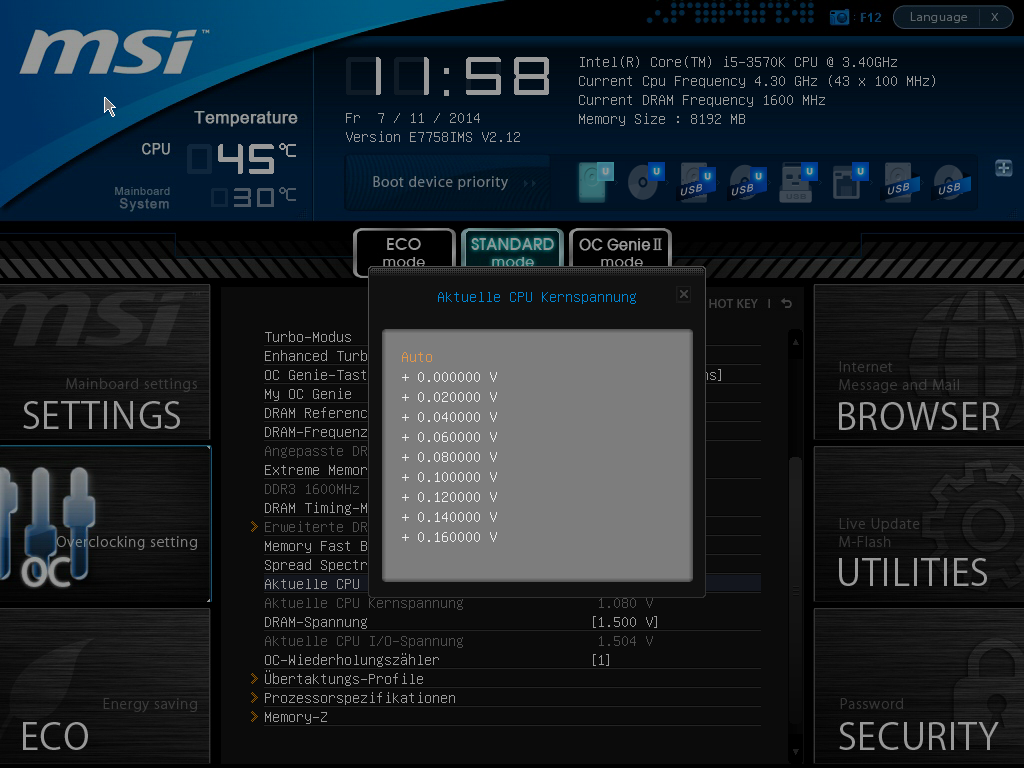
Task: Click the scrollbar up arrow in settings list
Action: coord(795,342)
